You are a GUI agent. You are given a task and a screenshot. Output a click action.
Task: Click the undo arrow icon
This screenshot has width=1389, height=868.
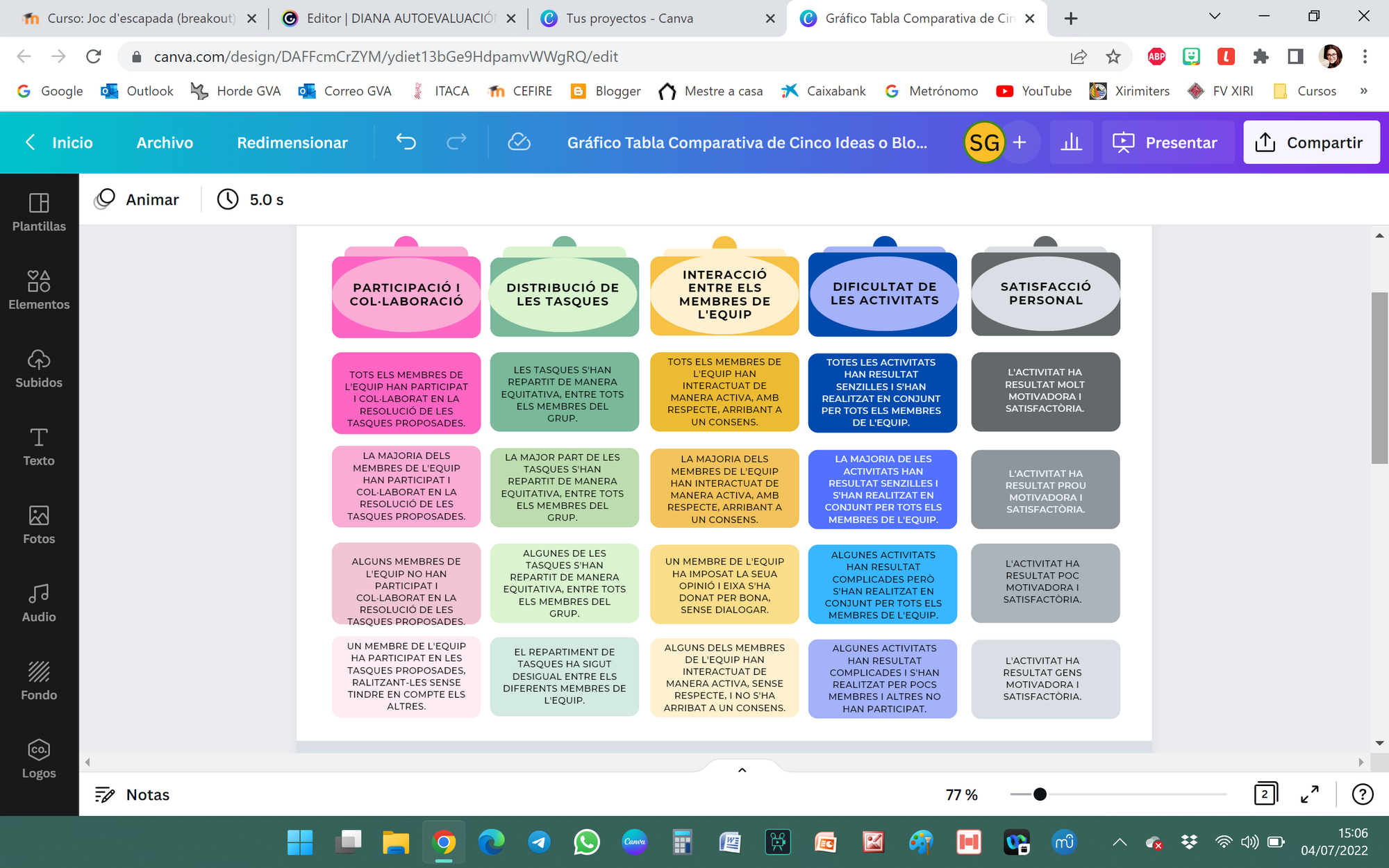tap(406, 142)
